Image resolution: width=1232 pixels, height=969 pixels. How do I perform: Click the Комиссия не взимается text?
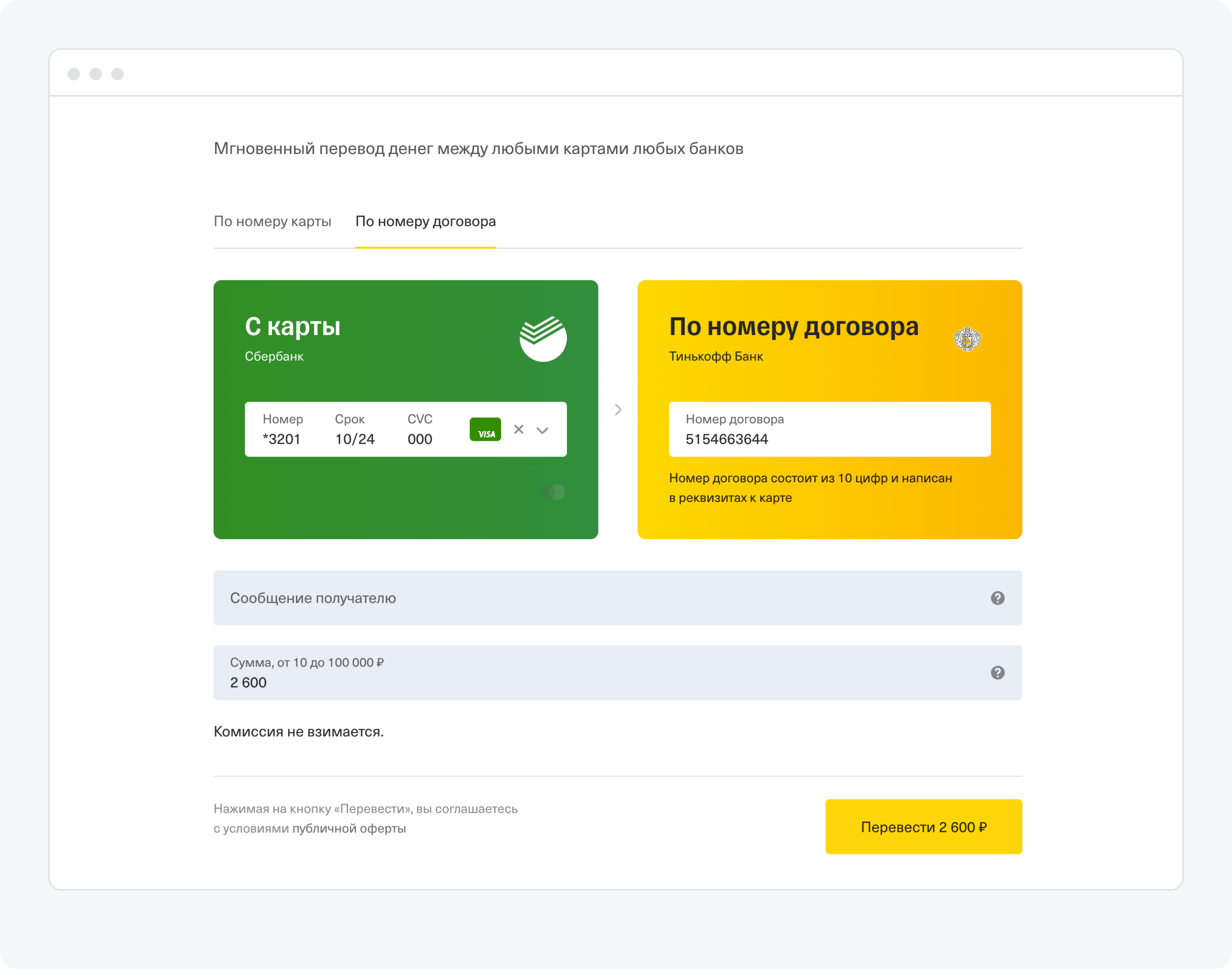[x=299, y=732]
